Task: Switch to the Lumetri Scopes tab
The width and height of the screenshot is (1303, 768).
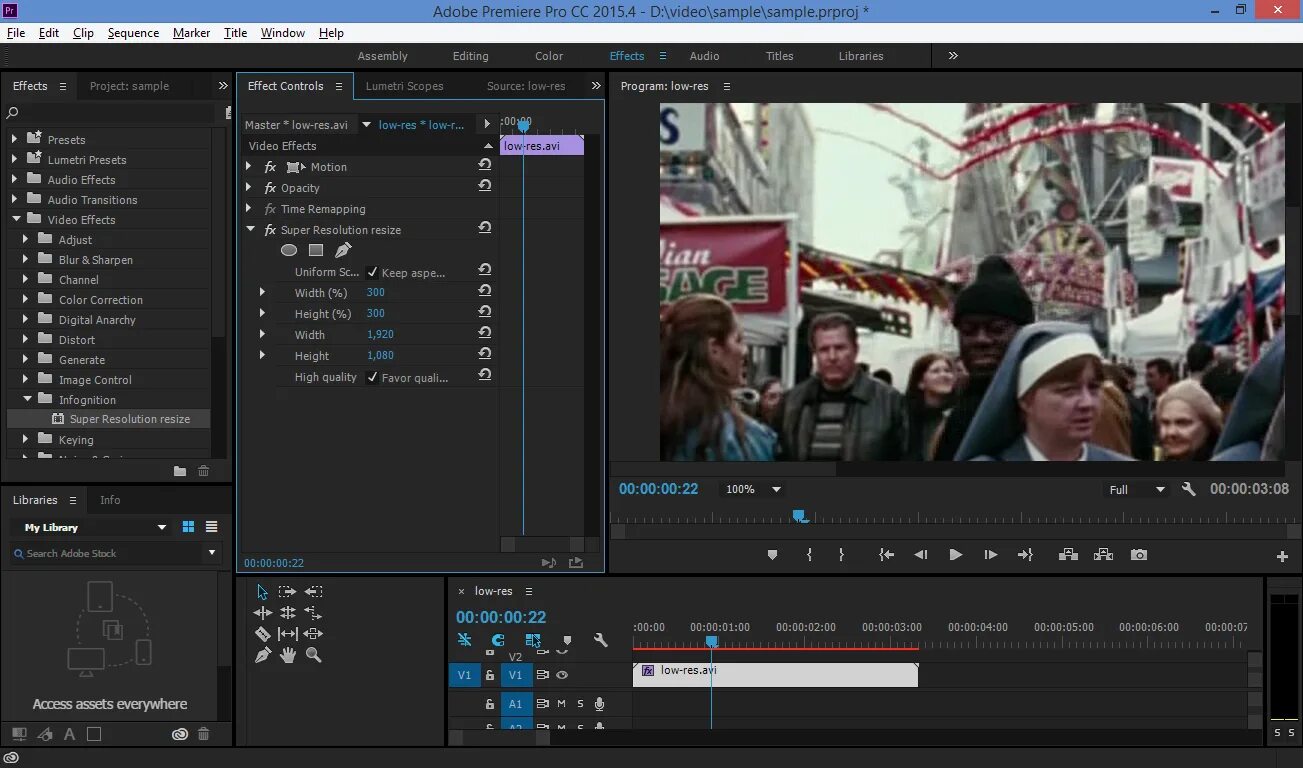Action: click(x=404, y=86)
